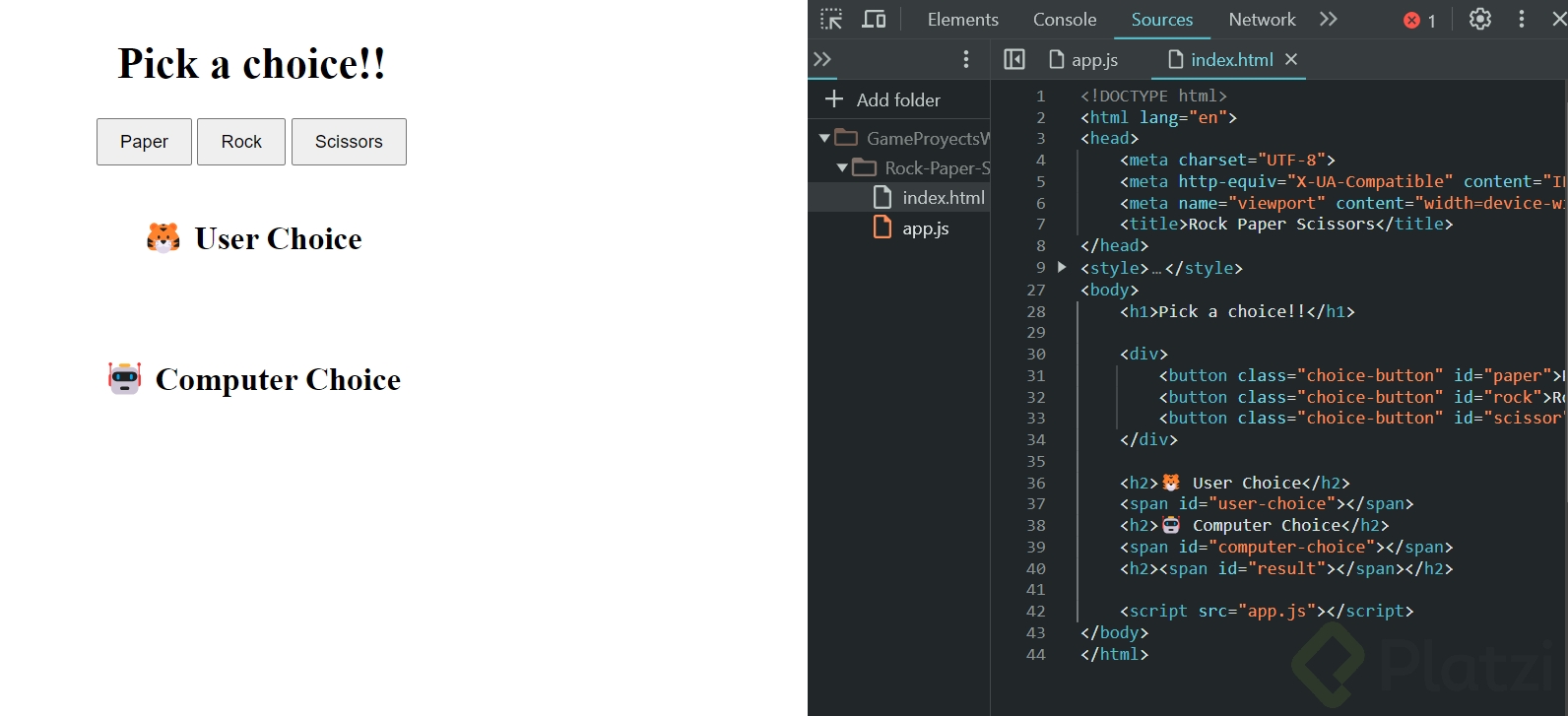The width and height of the screenshot is (1568, 716).
Task: Hide the navigator sidebar panel icon
Action: pos(1014,60)
